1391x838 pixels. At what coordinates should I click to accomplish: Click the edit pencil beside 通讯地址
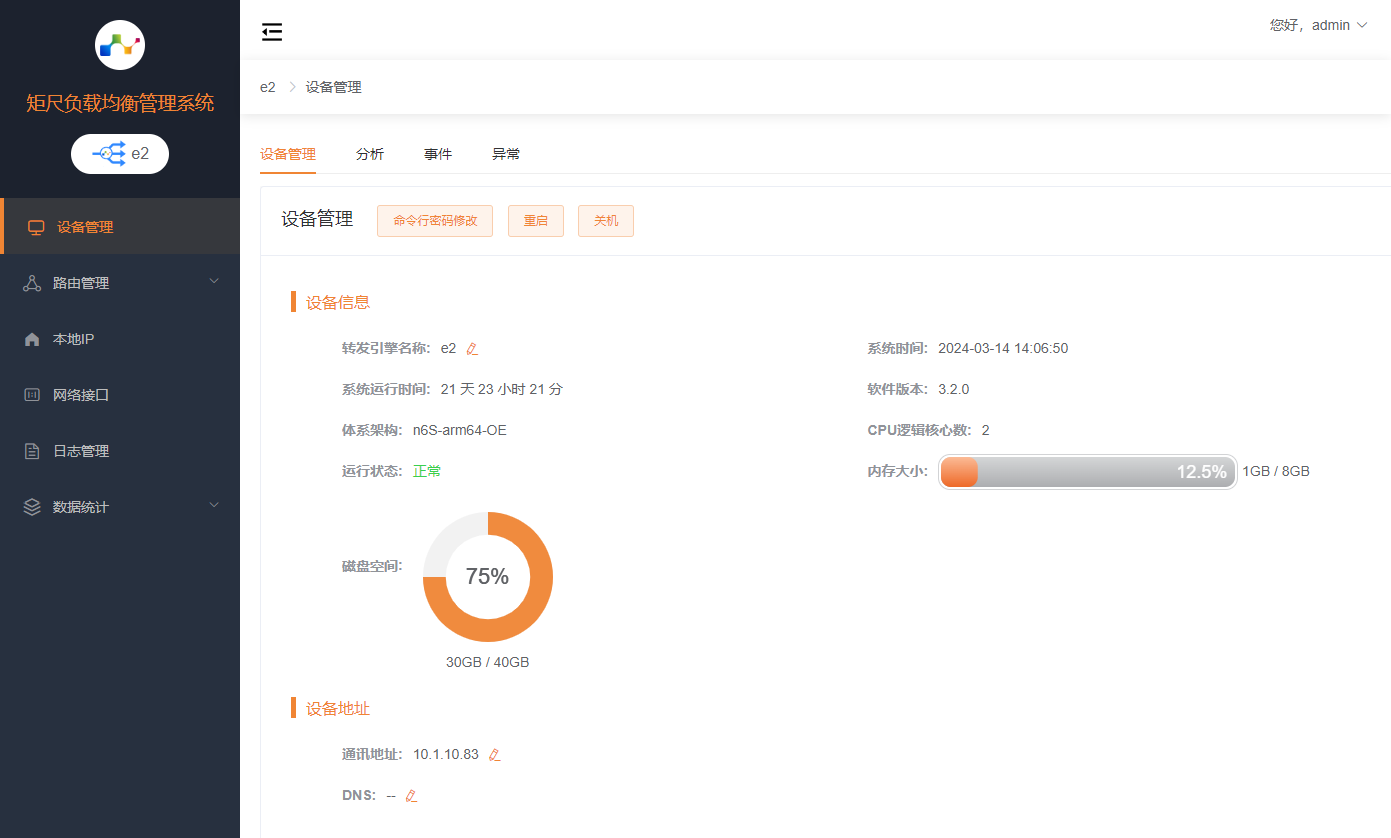pyautogui.click(x=494, y=753)
